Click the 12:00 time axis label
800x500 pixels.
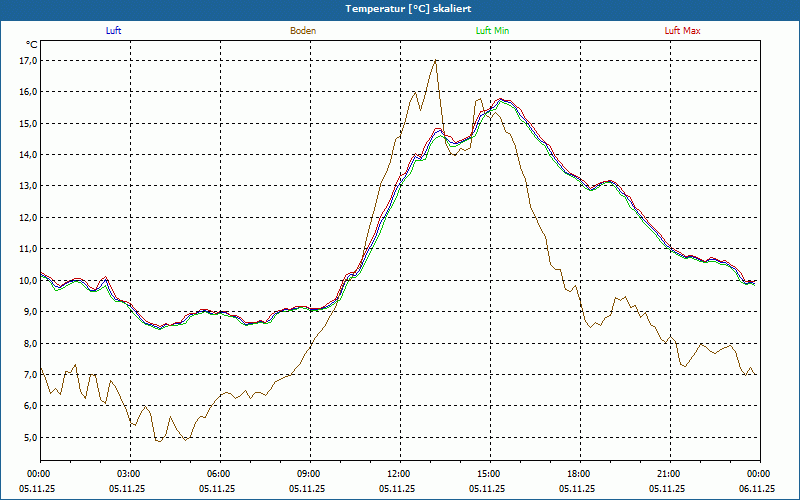[398, 474]
